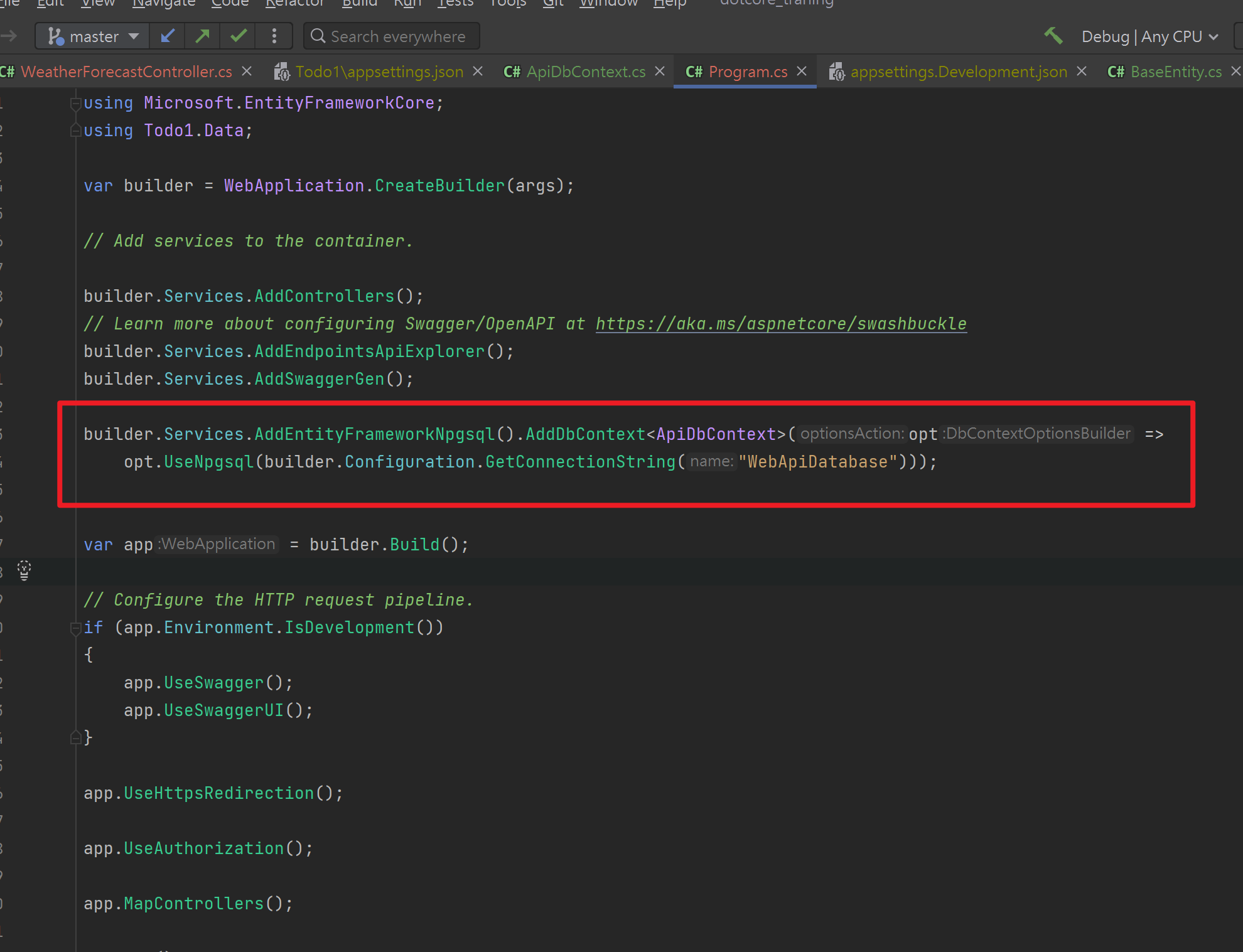Click AddSwaggerGen in the code

[x=320, y=379]
